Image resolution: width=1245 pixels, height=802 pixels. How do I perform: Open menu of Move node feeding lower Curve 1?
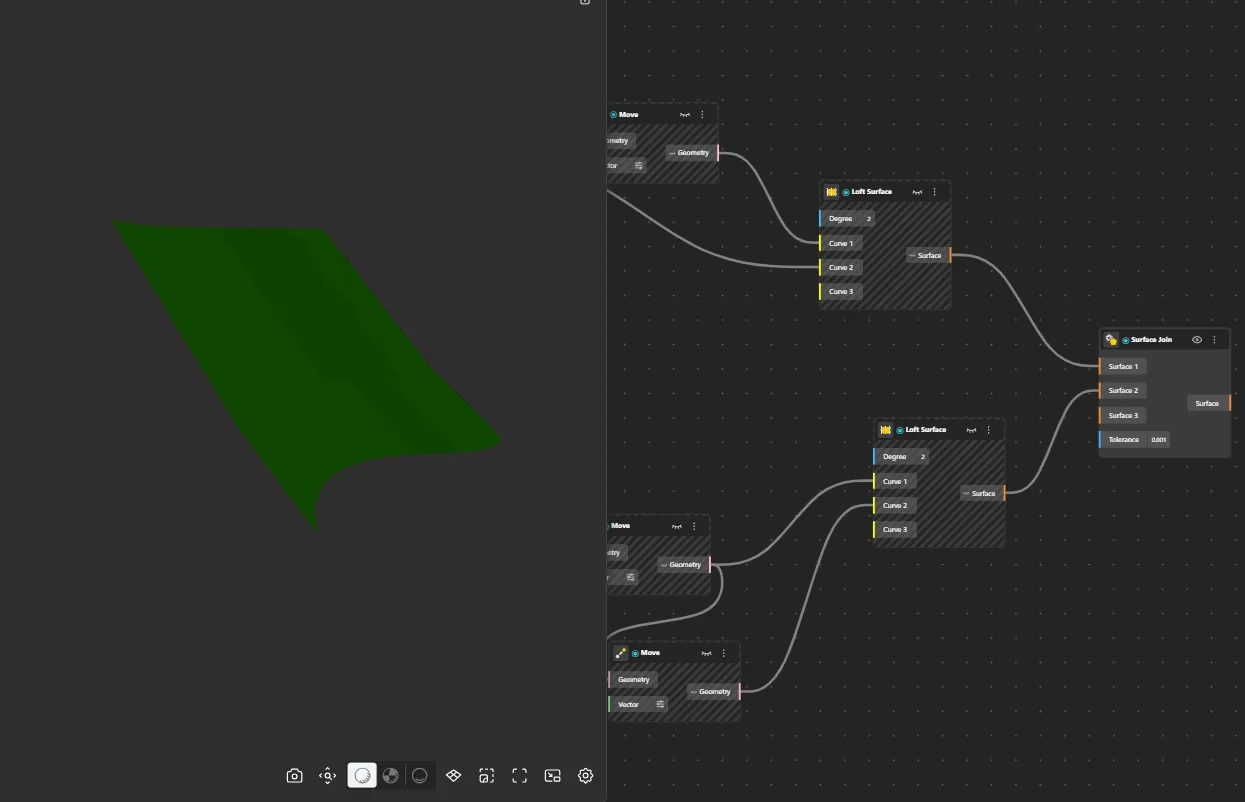[694, 526]
